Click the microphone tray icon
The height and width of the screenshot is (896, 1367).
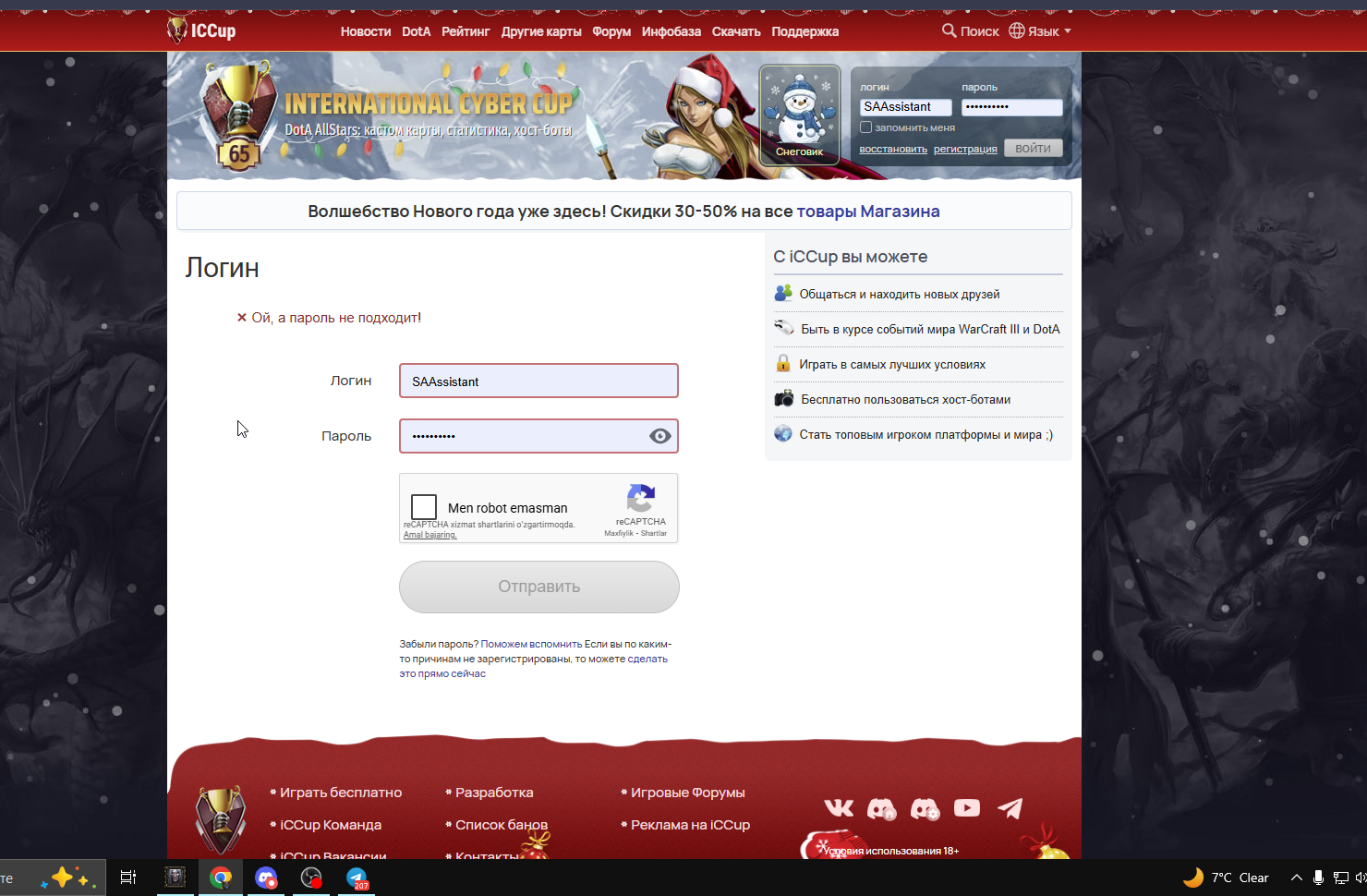click(1319, 878)
